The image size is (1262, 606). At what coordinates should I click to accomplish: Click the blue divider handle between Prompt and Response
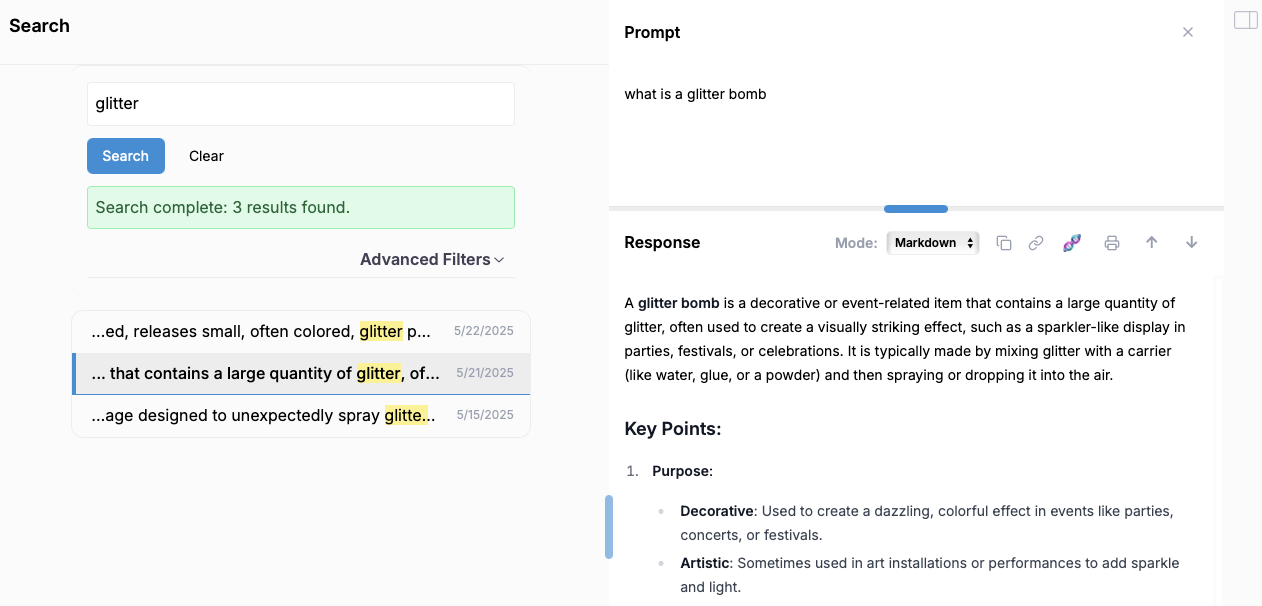[915, 209]
